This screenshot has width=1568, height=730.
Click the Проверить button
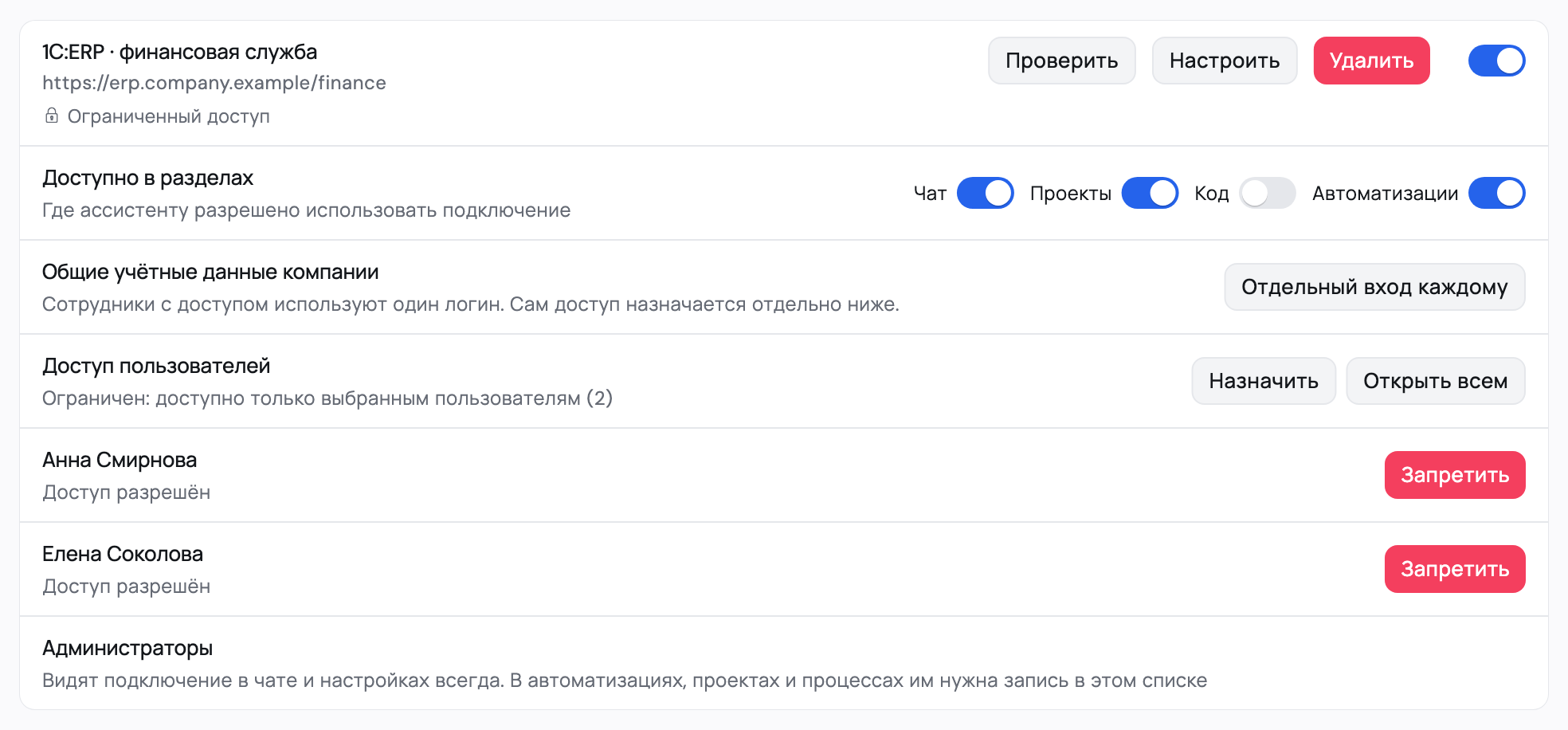pyautogui.click(x=1061, y=61)
